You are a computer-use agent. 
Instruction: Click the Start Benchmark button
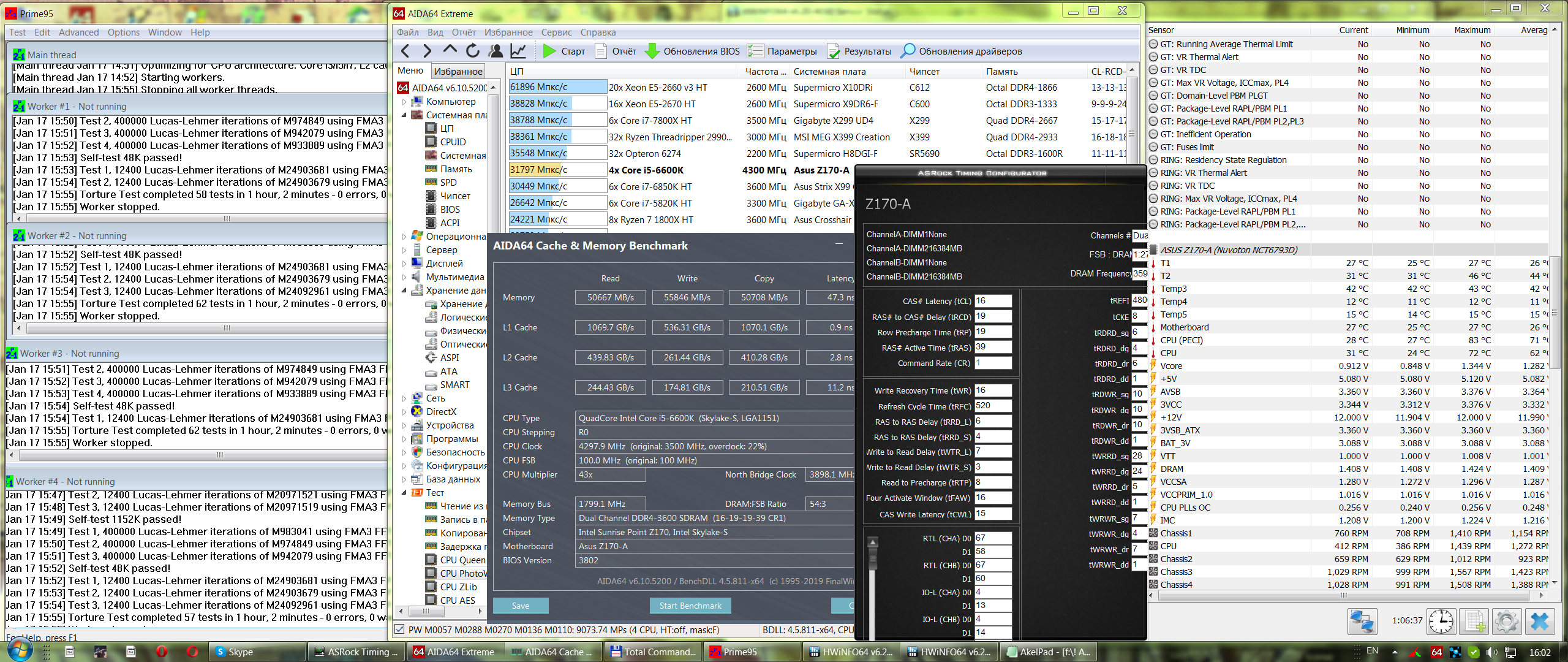690,606
